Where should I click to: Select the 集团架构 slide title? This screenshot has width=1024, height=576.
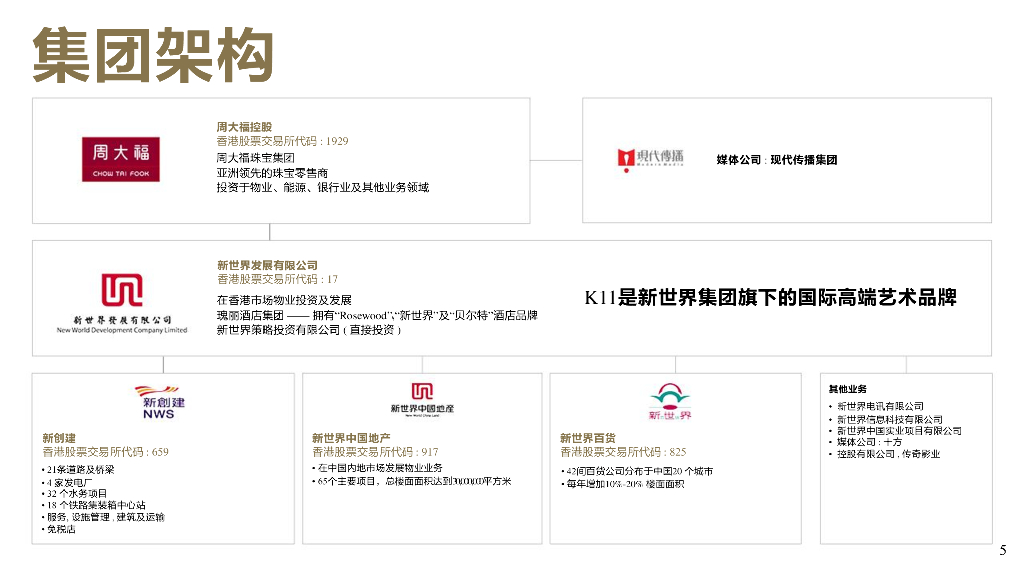pyautogui.click(x=153, y=56)
